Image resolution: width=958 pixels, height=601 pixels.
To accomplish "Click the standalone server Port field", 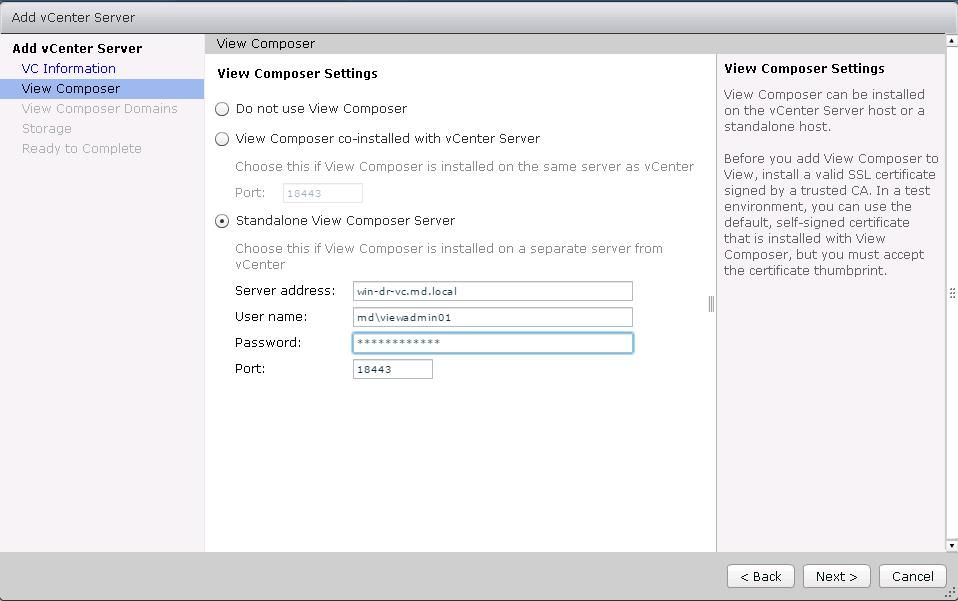I will pos(393,369).
